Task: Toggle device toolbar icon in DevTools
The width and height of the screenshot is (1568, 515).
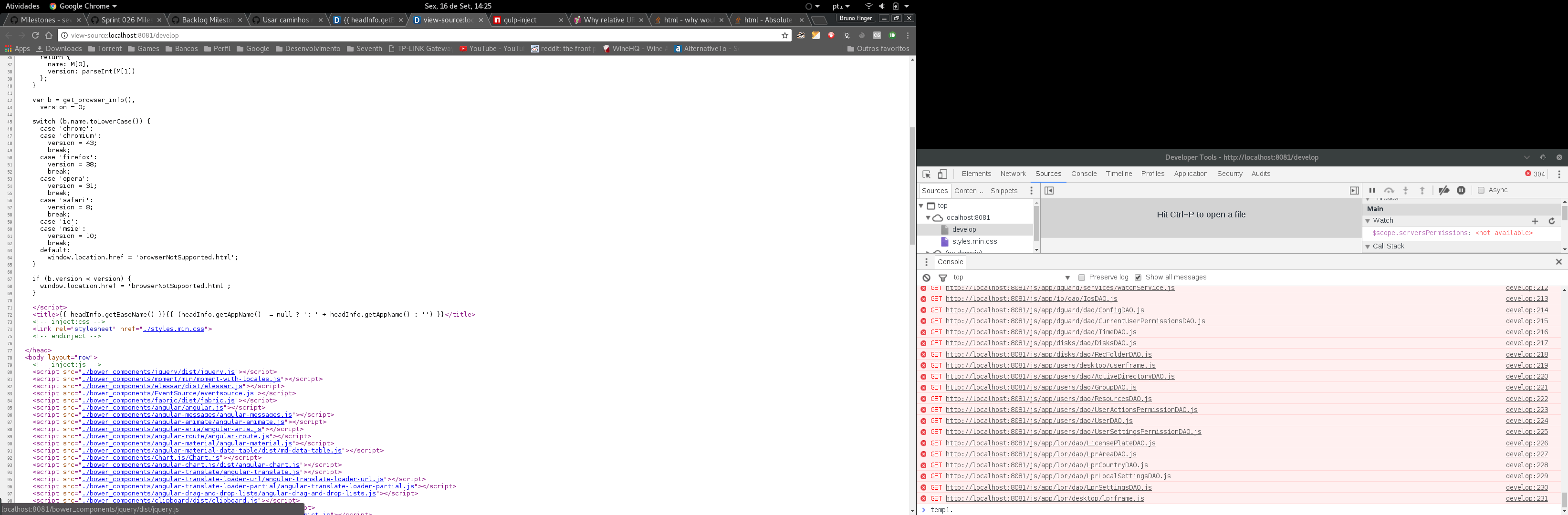Action: coord(942,175)
